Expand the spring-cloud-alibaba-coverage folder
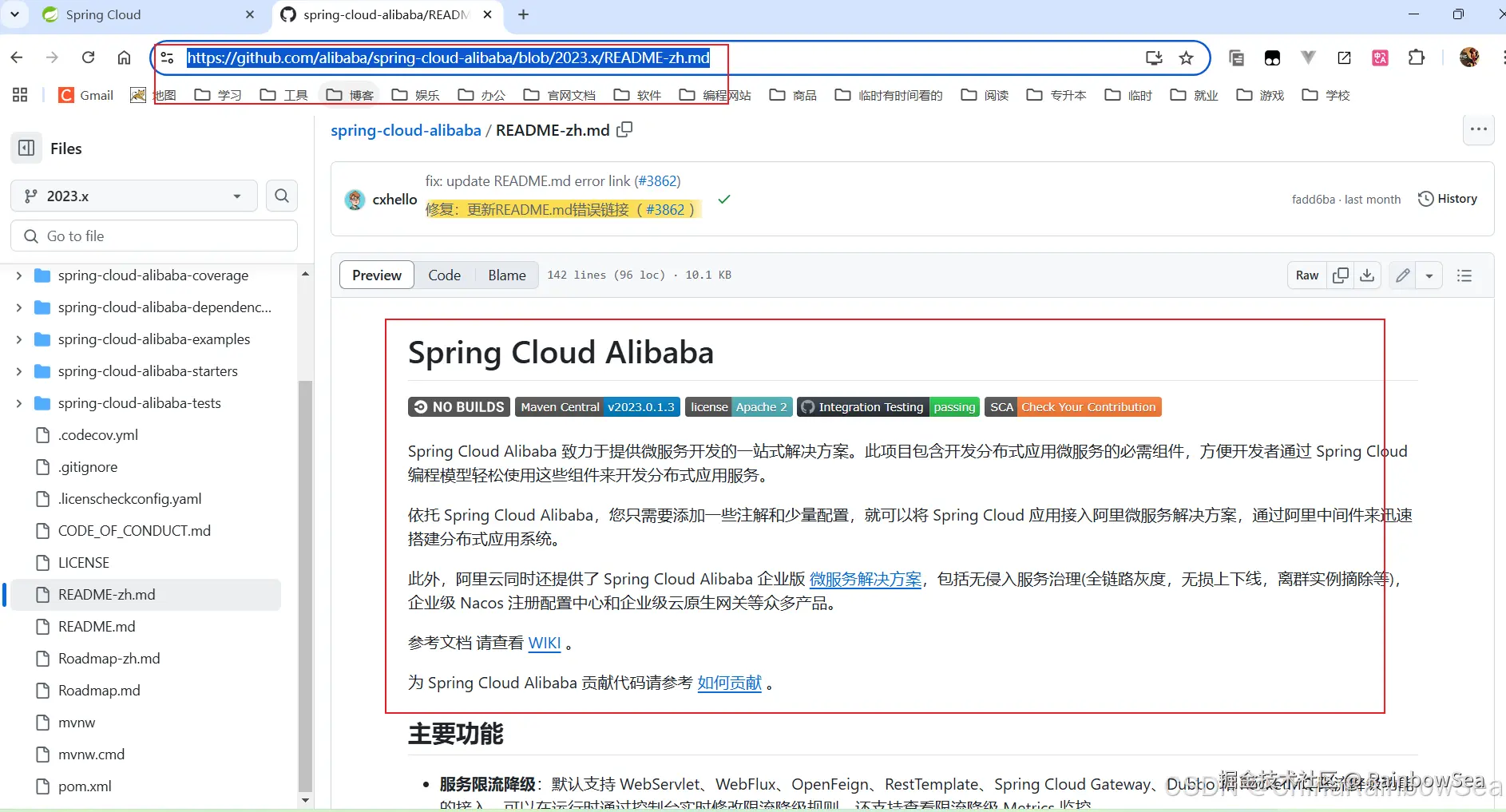This screenshot has height=812, width=1506. (19, 275)
